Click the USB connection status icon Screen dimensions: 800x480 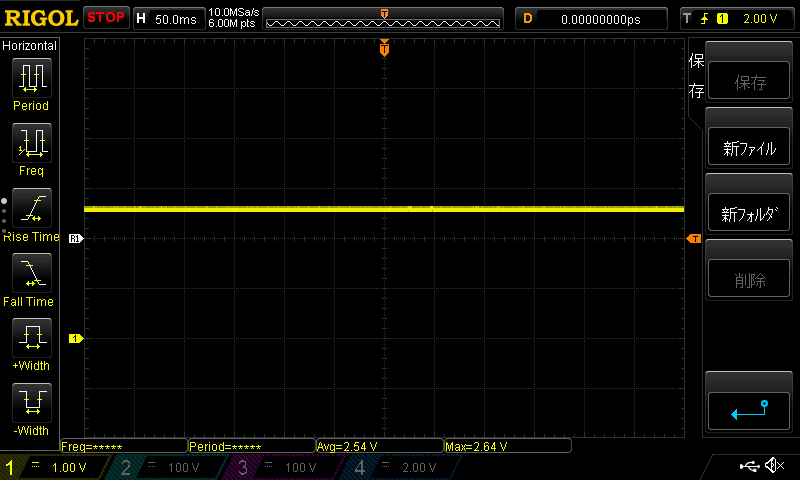coord(749,465)
